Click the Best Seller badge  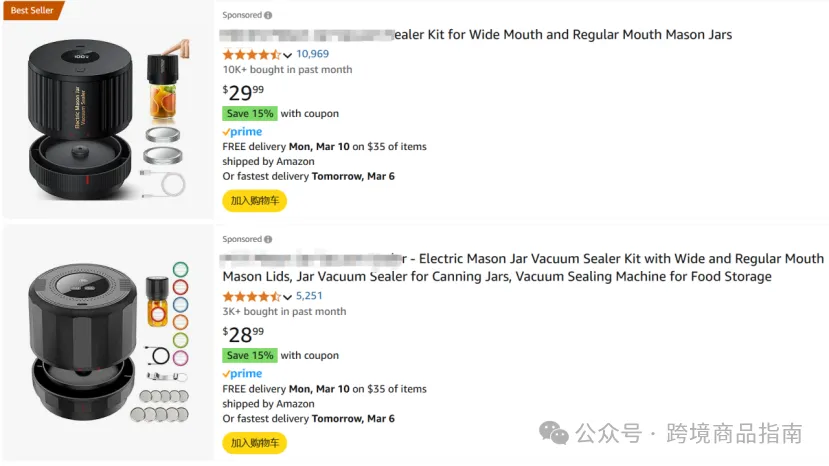click(x=33, y=10)
